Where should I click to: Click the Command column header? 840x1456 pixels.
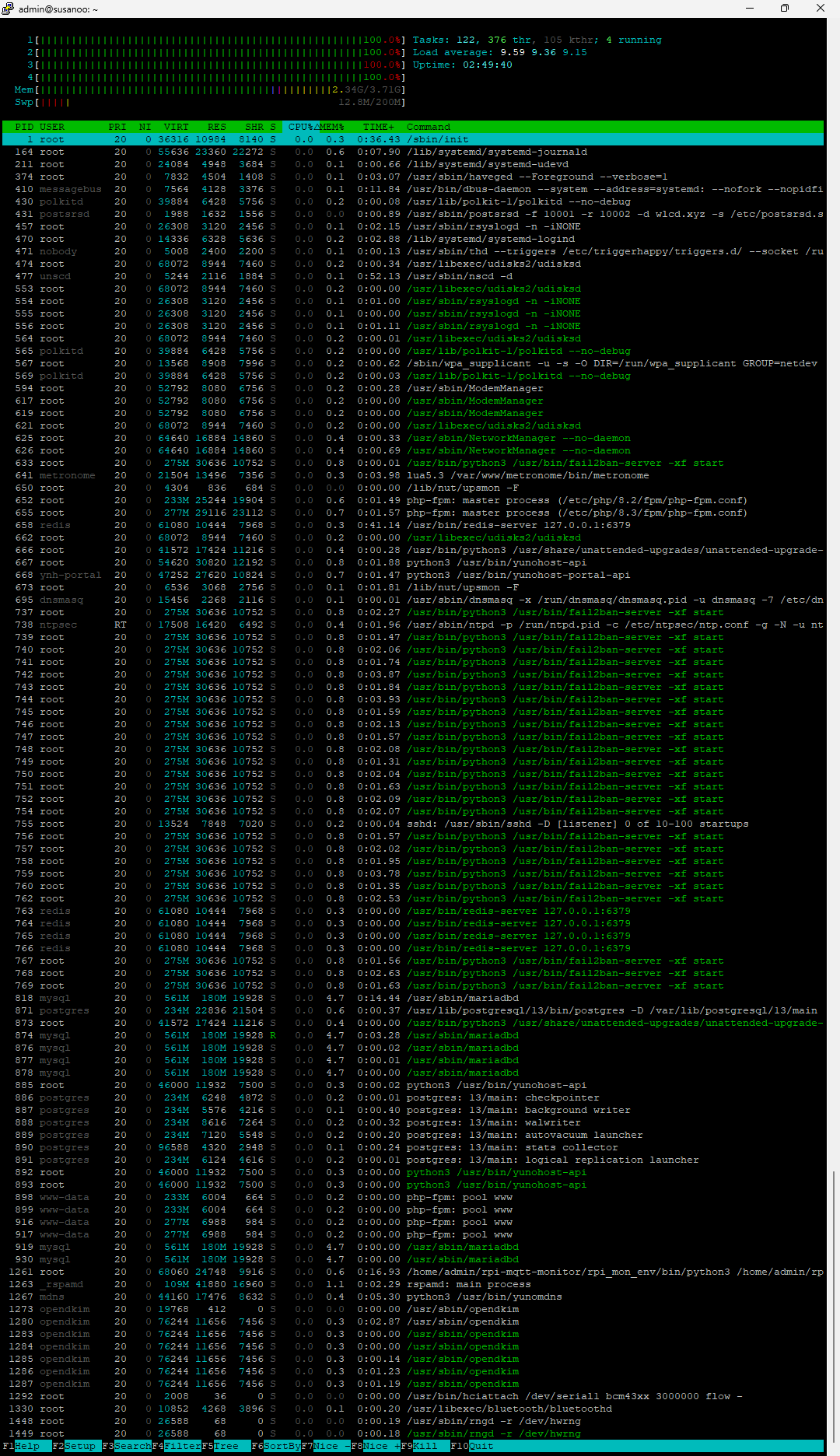click(429, 127)
